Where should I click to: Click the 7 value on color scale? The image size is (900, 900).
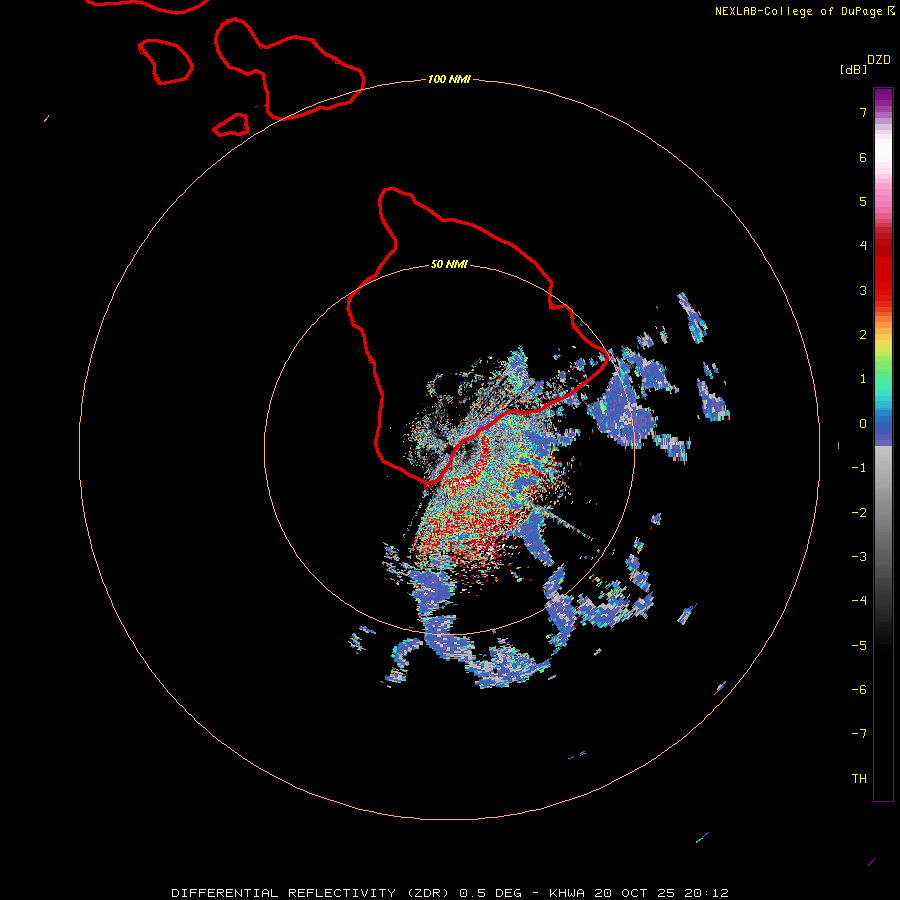click(x=863, y=112)
